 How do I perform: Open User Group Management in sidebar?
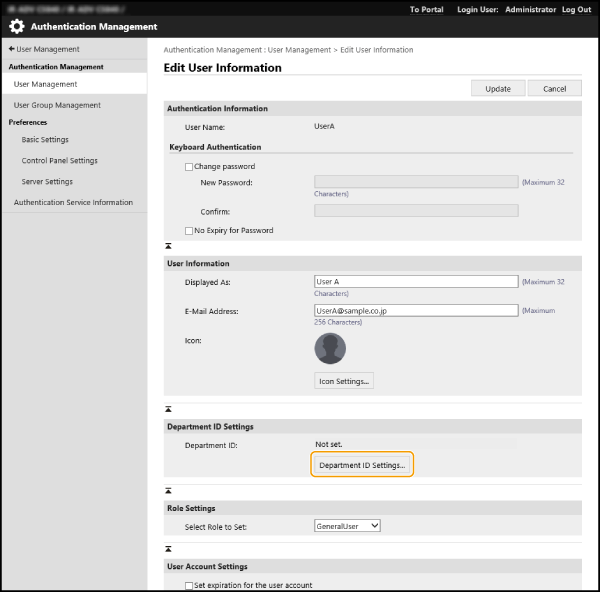tap(57, 105)
